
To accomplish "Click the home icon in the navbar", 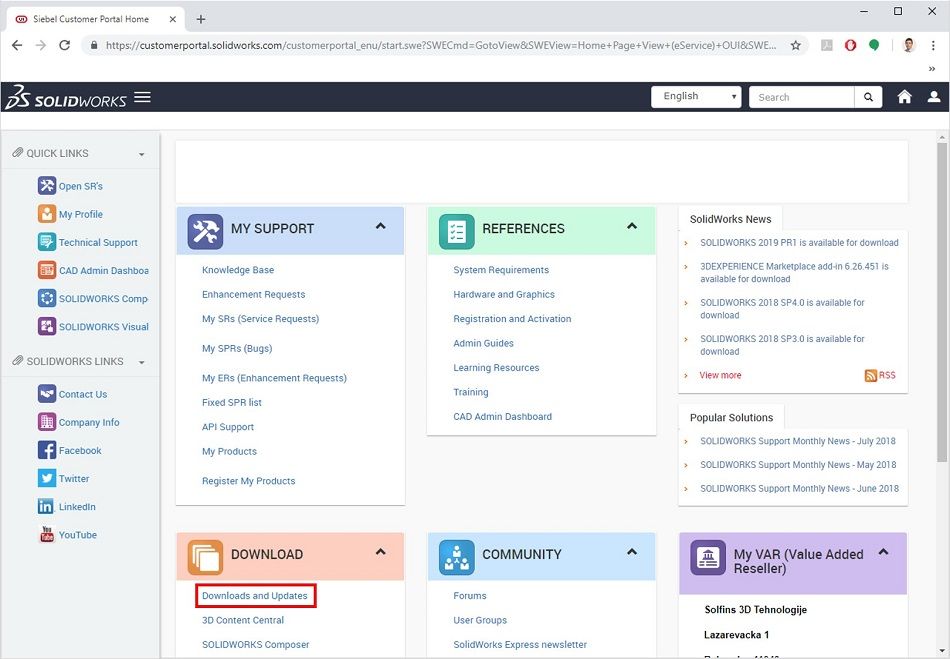I will [x=904, y=96].
